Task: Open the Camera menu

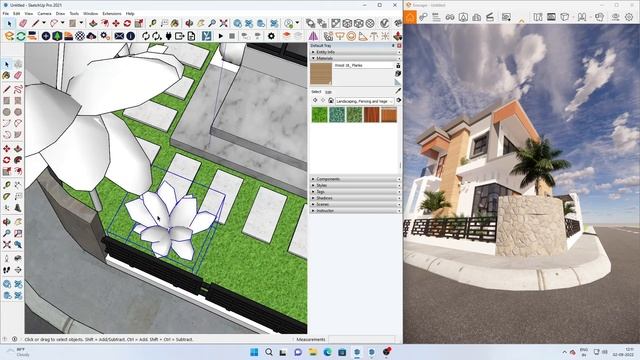Action: 44,13
